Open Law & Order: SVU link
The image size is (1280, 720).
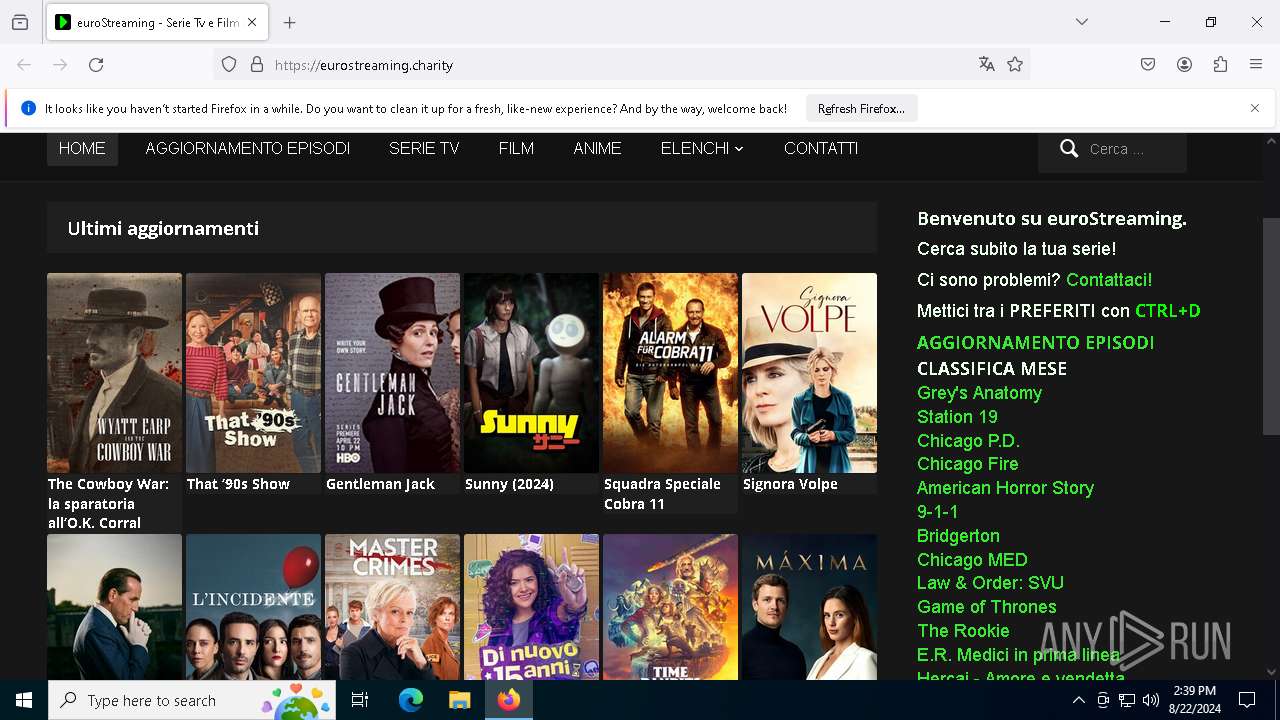pos(990,583)
